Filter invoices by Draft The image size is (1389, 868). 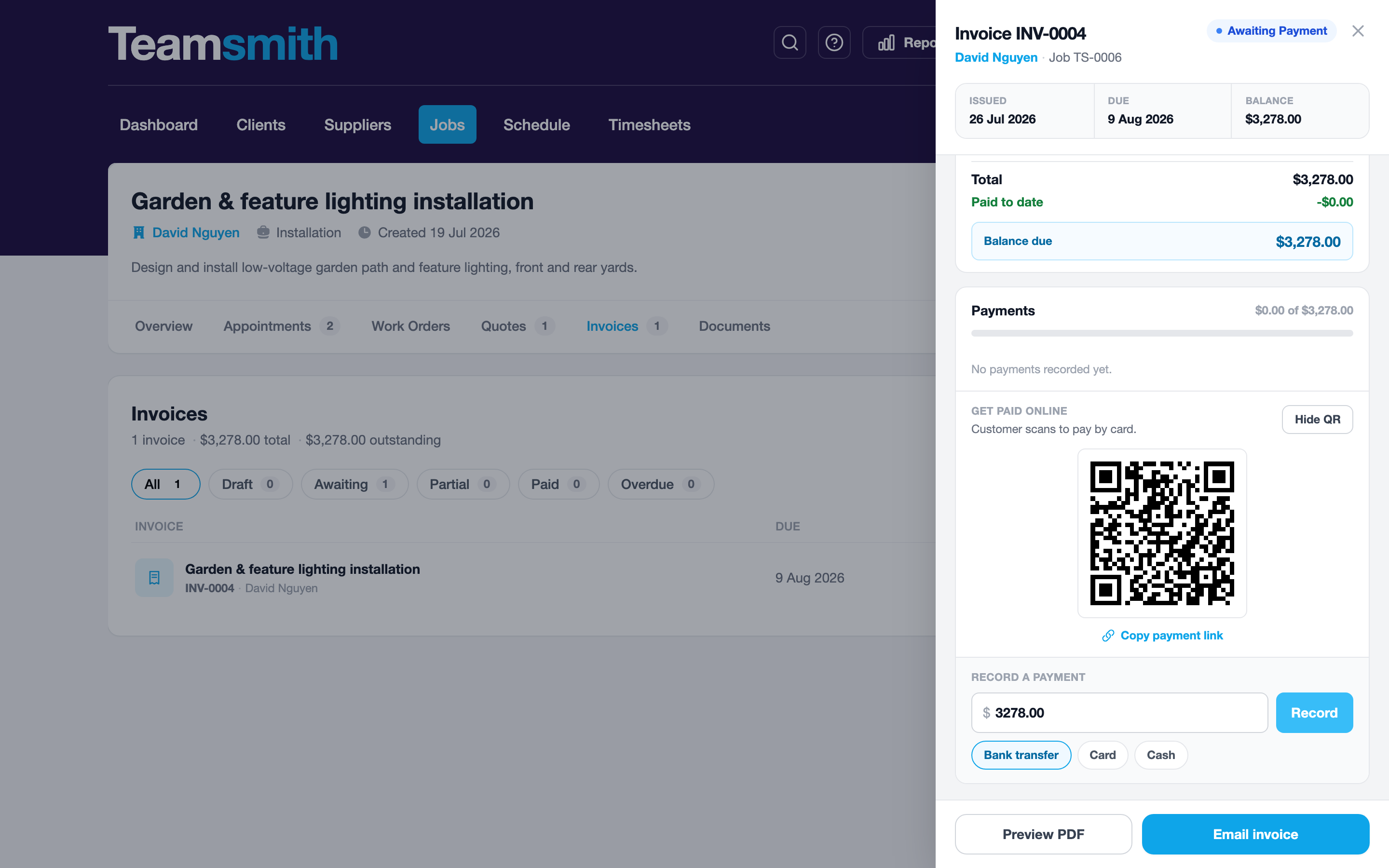[x=250, y=484]
